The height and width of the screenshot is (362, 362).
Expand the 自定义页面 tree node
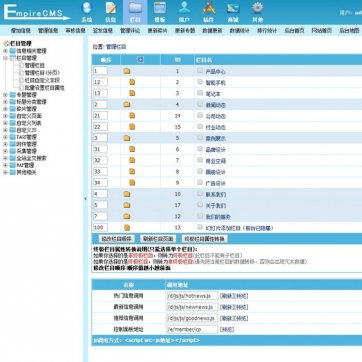click(5, 116)
